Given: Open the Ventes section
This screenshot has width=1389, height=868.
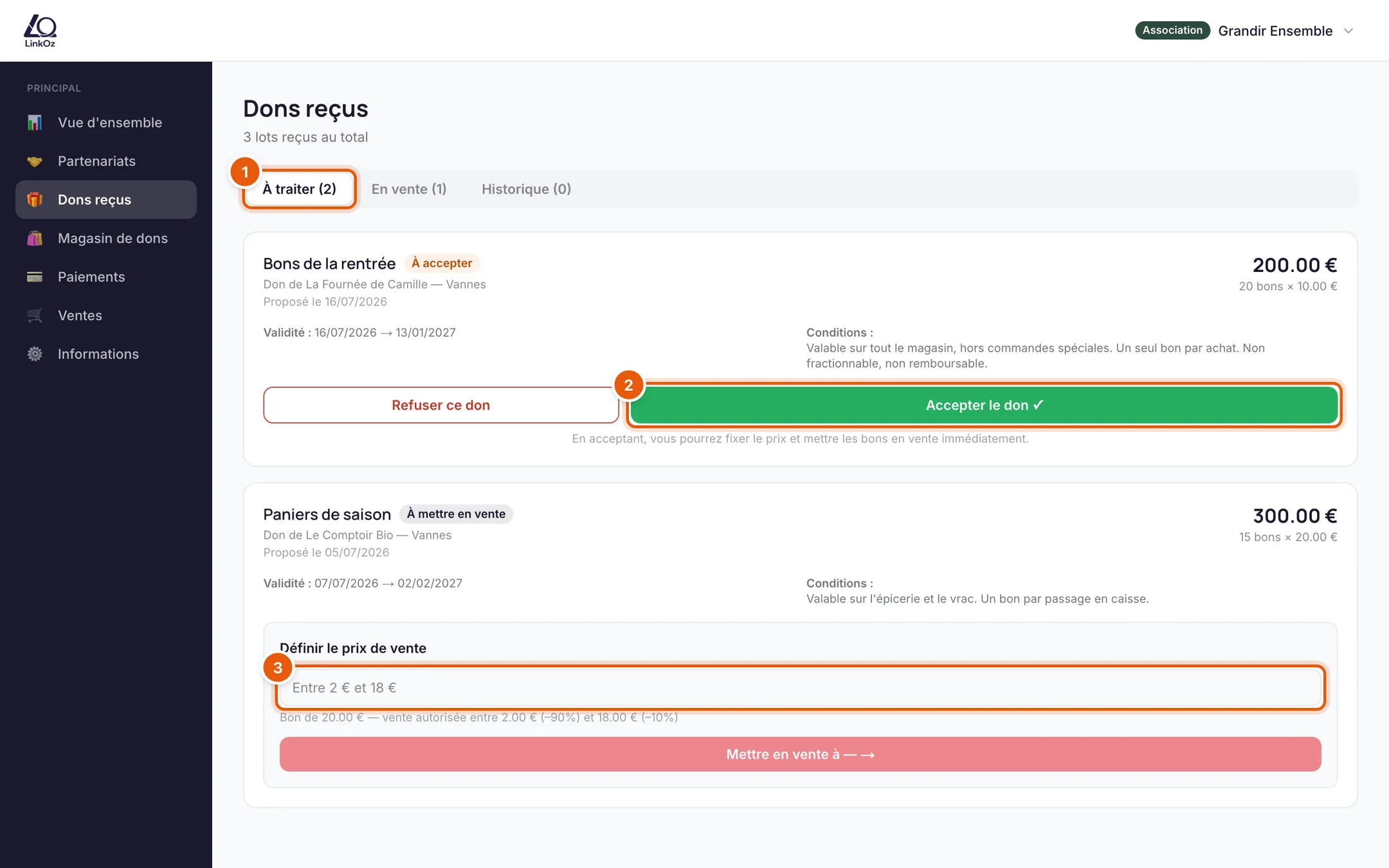Looking at the screenshot, I should click(x=106, y=315).
